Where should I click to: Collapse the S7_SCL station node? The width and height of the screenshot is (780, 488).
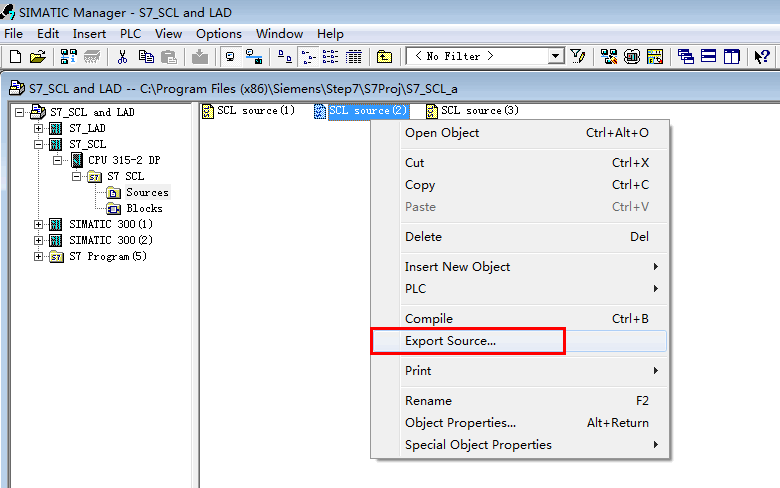click(x=38, y=144)
